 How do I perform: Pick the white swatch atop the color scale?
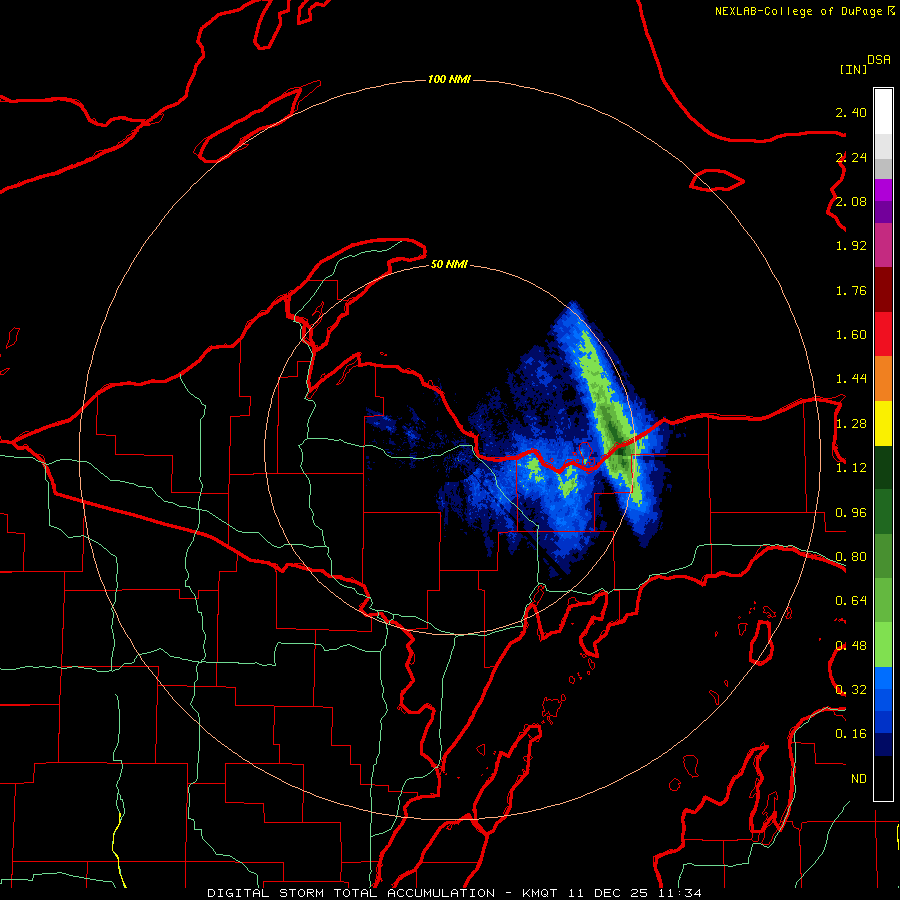883,112
